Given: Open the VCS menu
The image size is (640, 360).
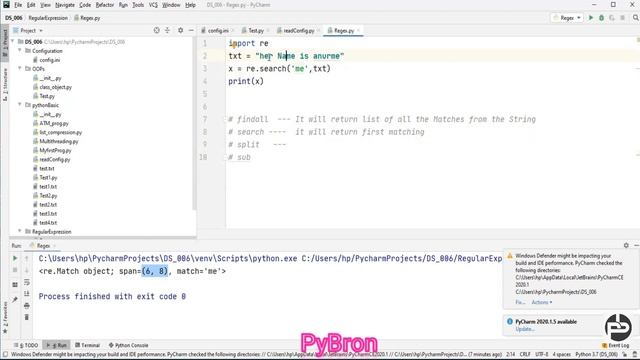Looking at the screenshot, I should [153, 5].
